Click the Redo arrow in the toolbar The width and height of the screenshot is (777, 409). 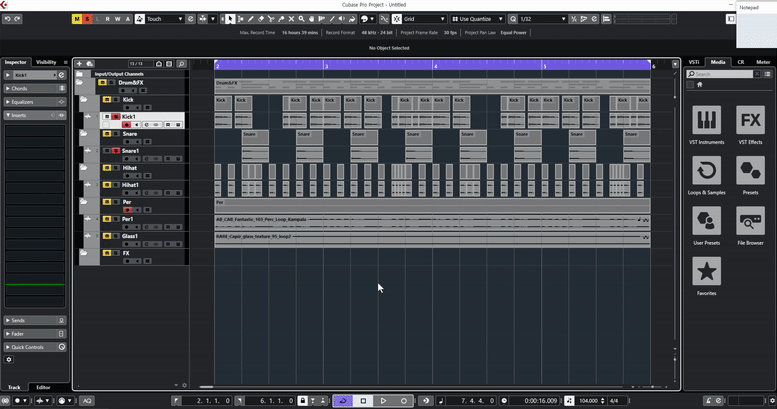click(17, 19)
